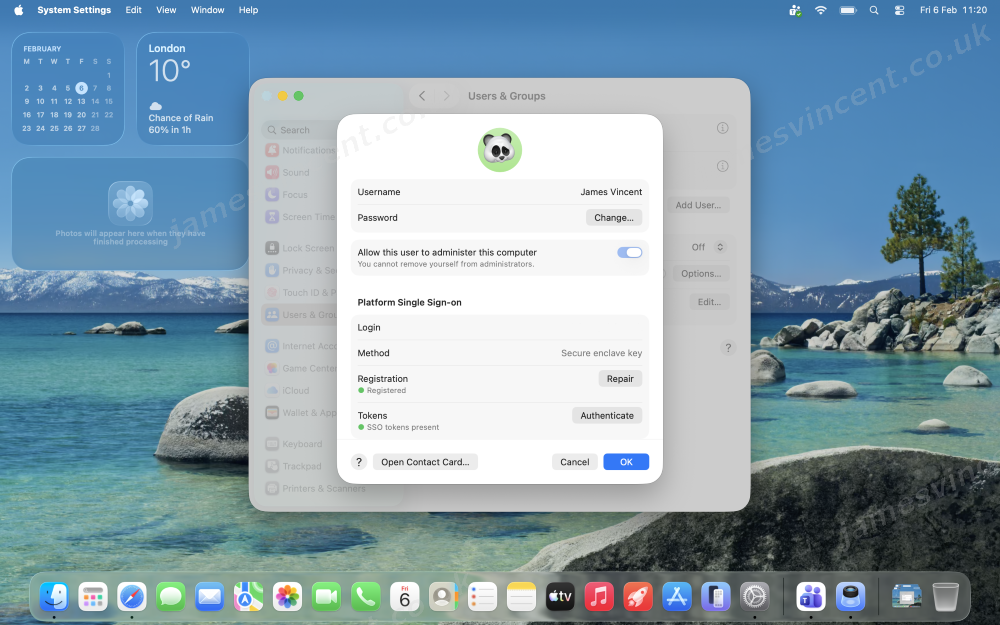Click the question mark help button in dialog
1000x625 pixels.
359,462
